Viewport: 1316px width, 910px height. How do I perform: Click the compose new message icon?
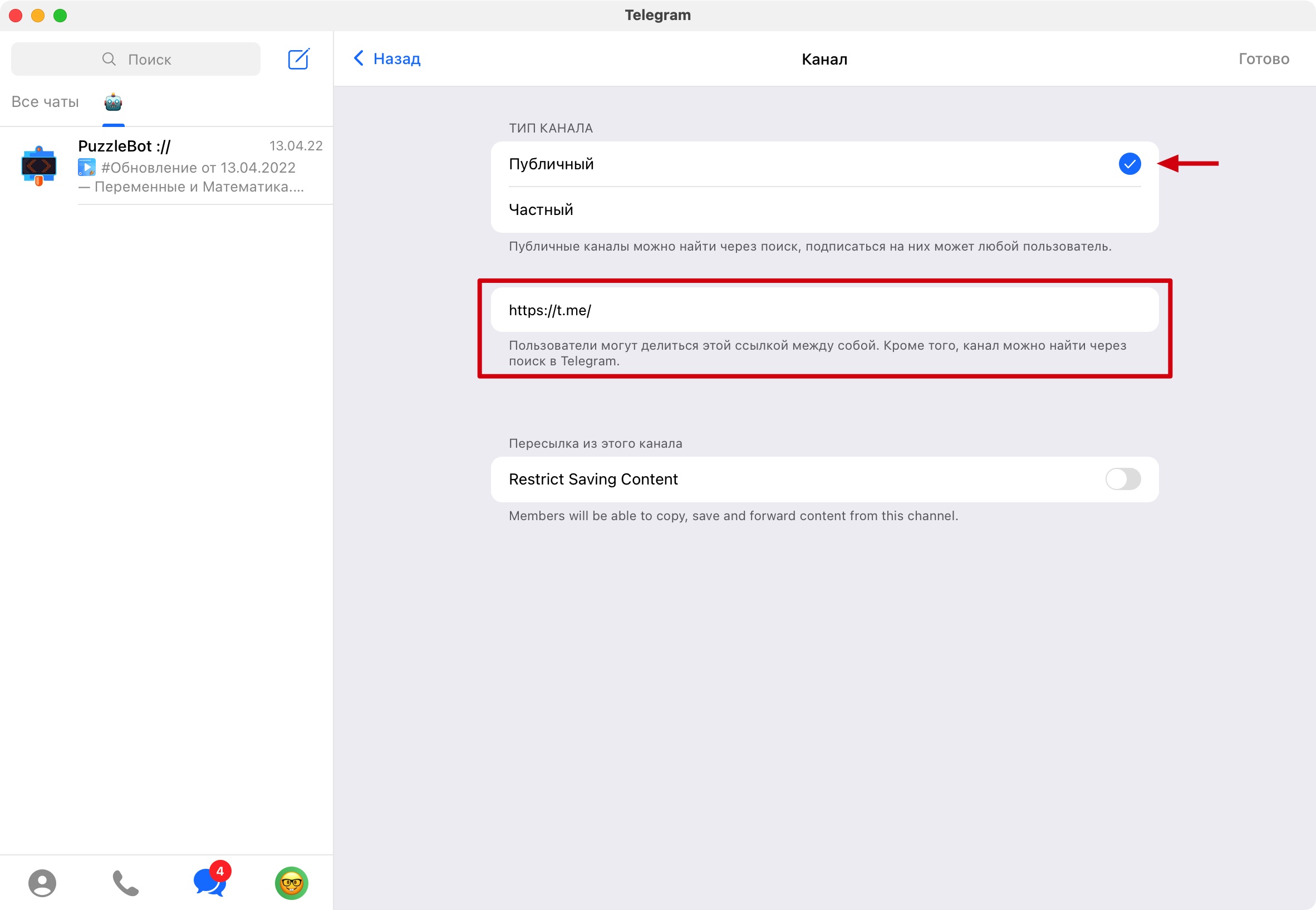[298, 58]
